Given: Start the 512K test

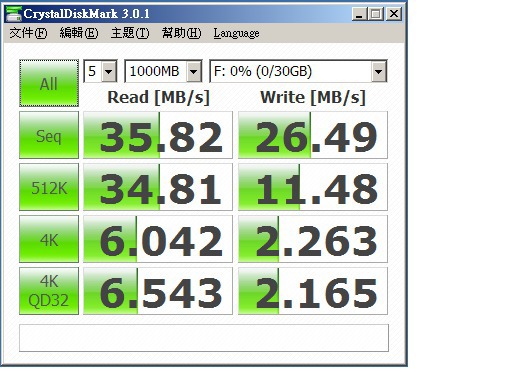Looking at the screenshot, I should [x=49, y=187].
